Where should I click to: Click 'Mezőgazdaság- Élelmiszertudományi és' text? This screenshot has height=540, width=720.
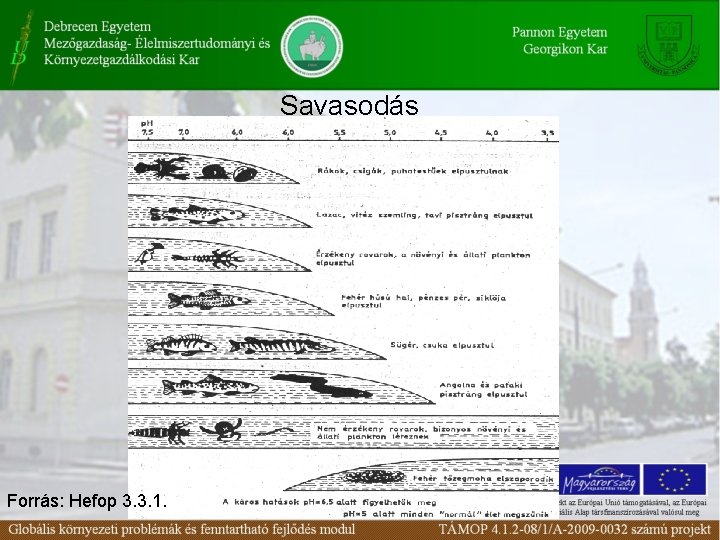tap(157, 43)
